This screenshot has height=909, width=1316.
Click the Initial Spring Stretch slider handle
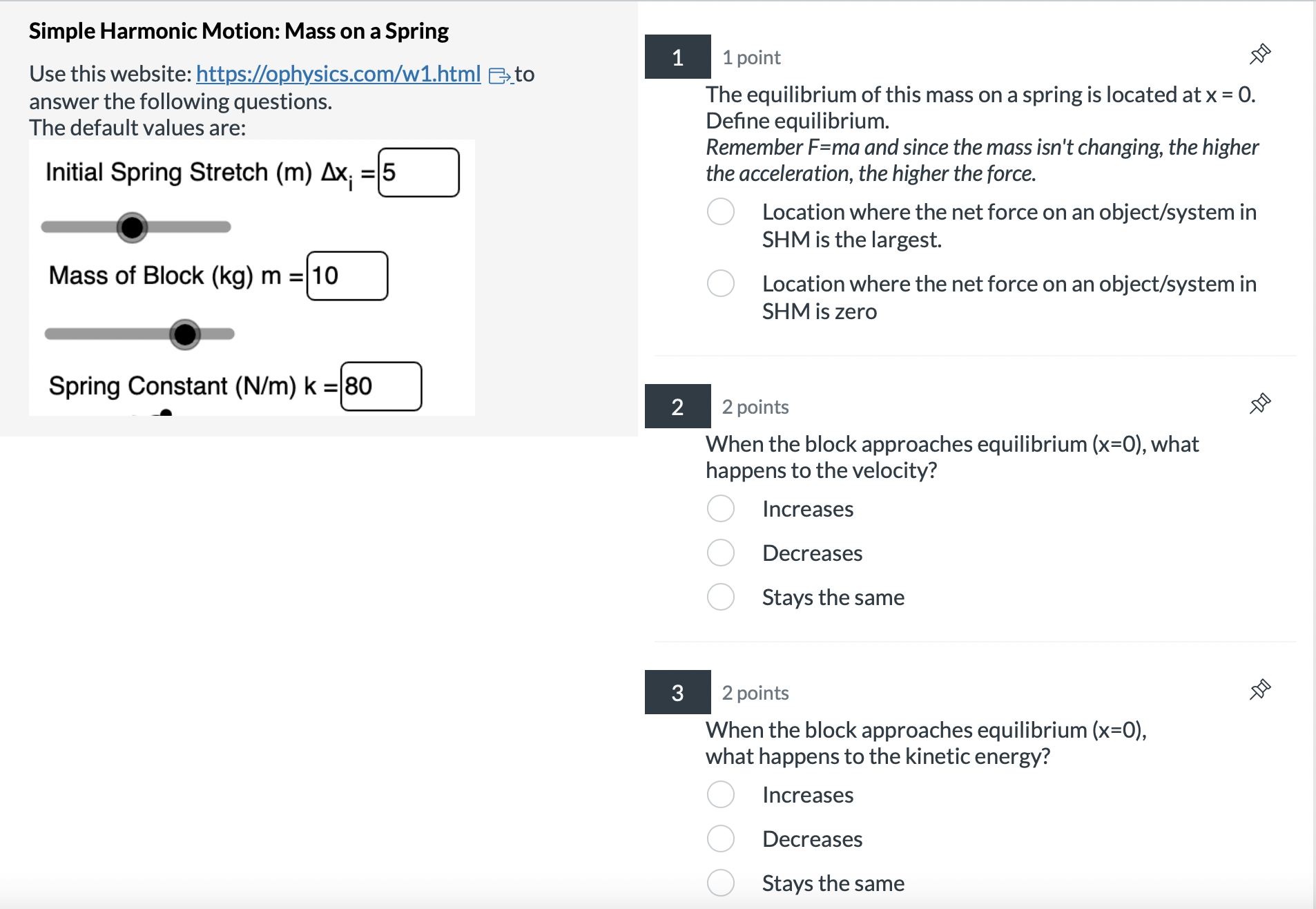pos(133,227)
